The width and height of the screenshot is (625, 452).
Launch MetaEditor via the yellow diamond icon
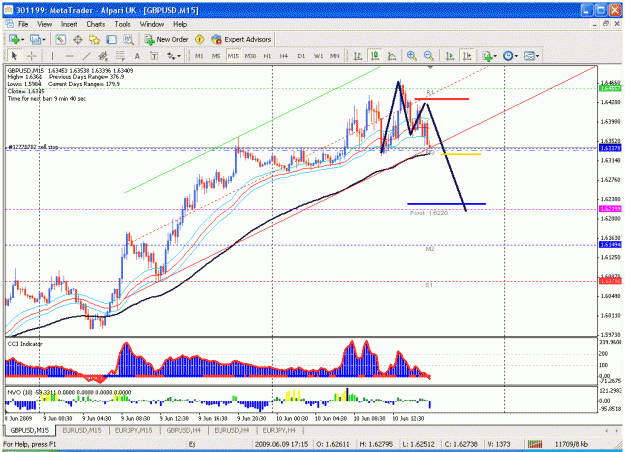200,39
